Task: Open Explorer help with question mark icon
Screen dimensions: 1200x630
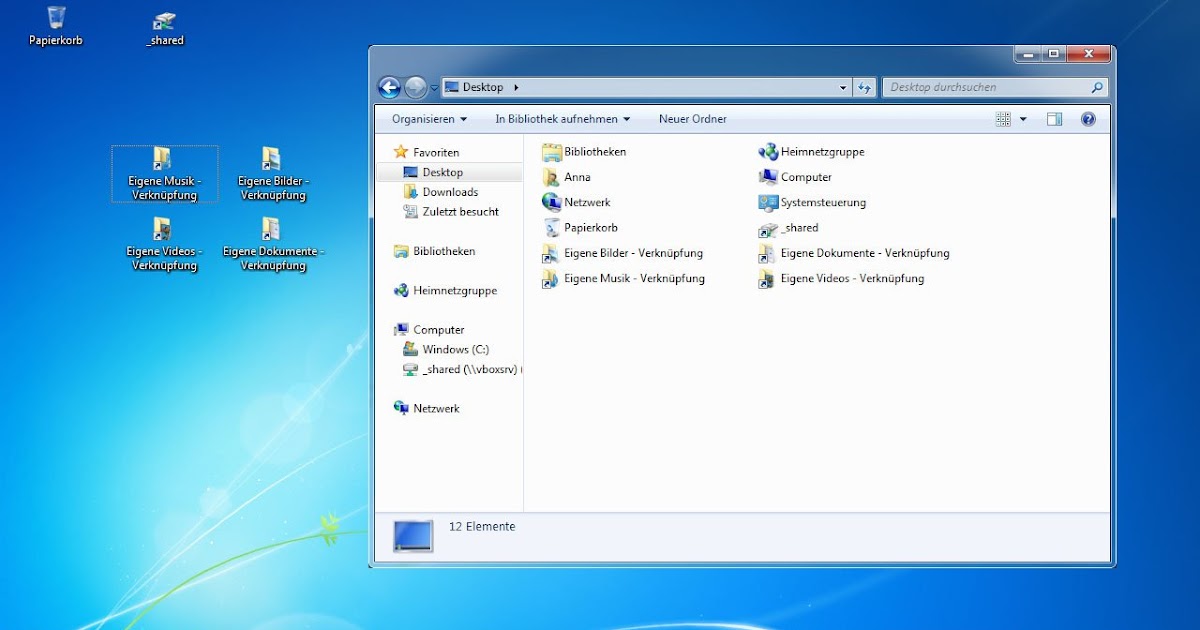Action: pos(1088,119)
